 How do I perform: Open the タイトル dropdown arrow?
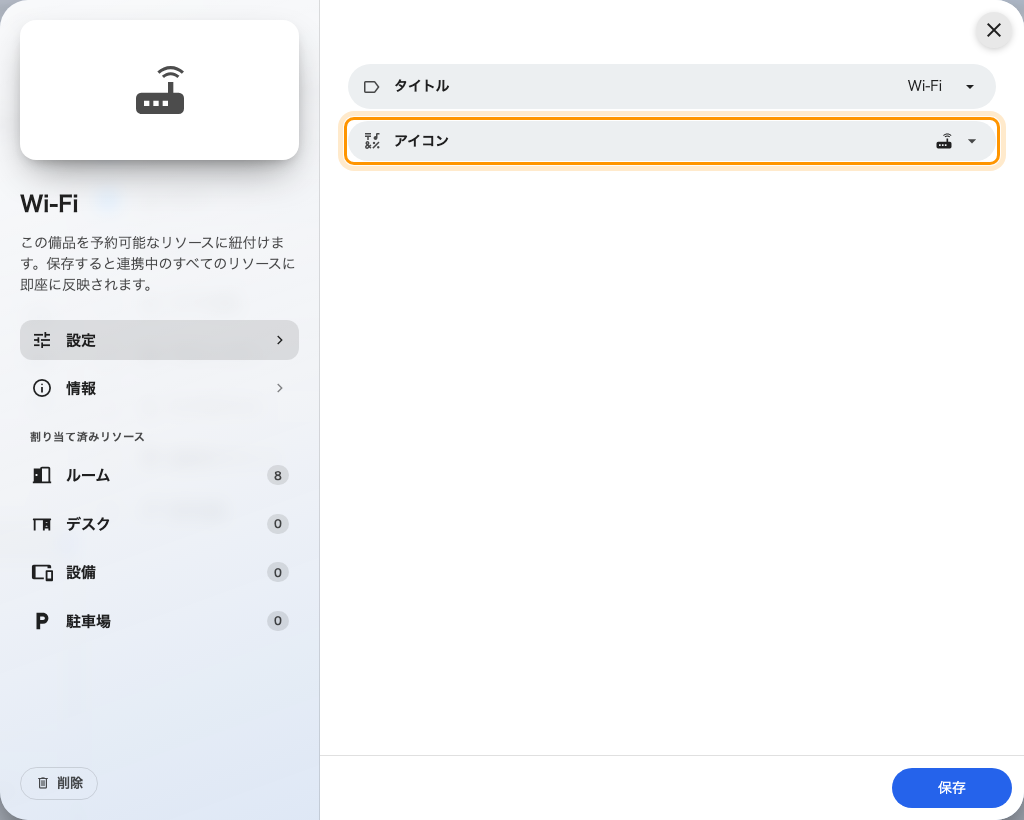coord(970,87)
